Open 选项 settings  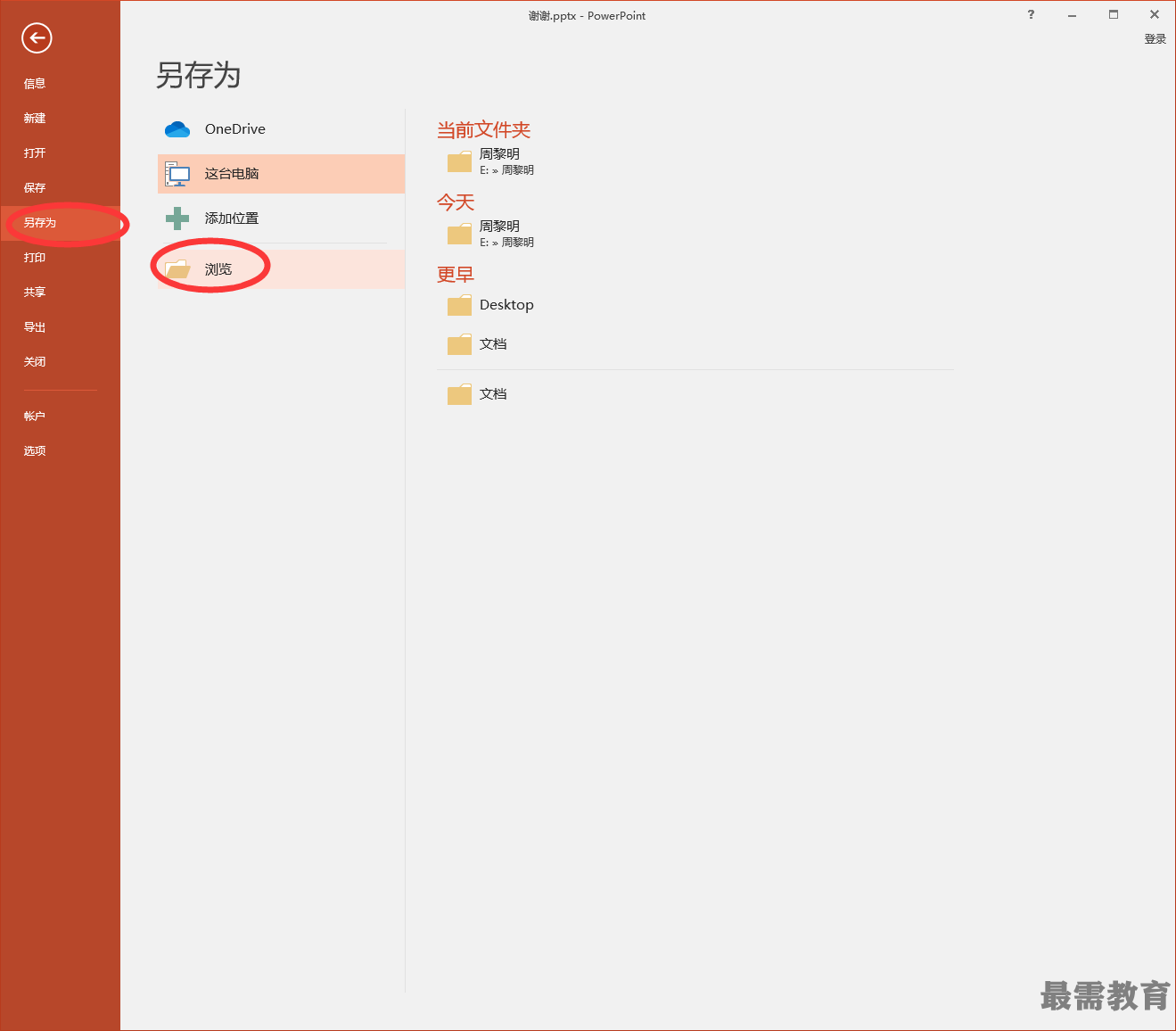coord(61,451)
